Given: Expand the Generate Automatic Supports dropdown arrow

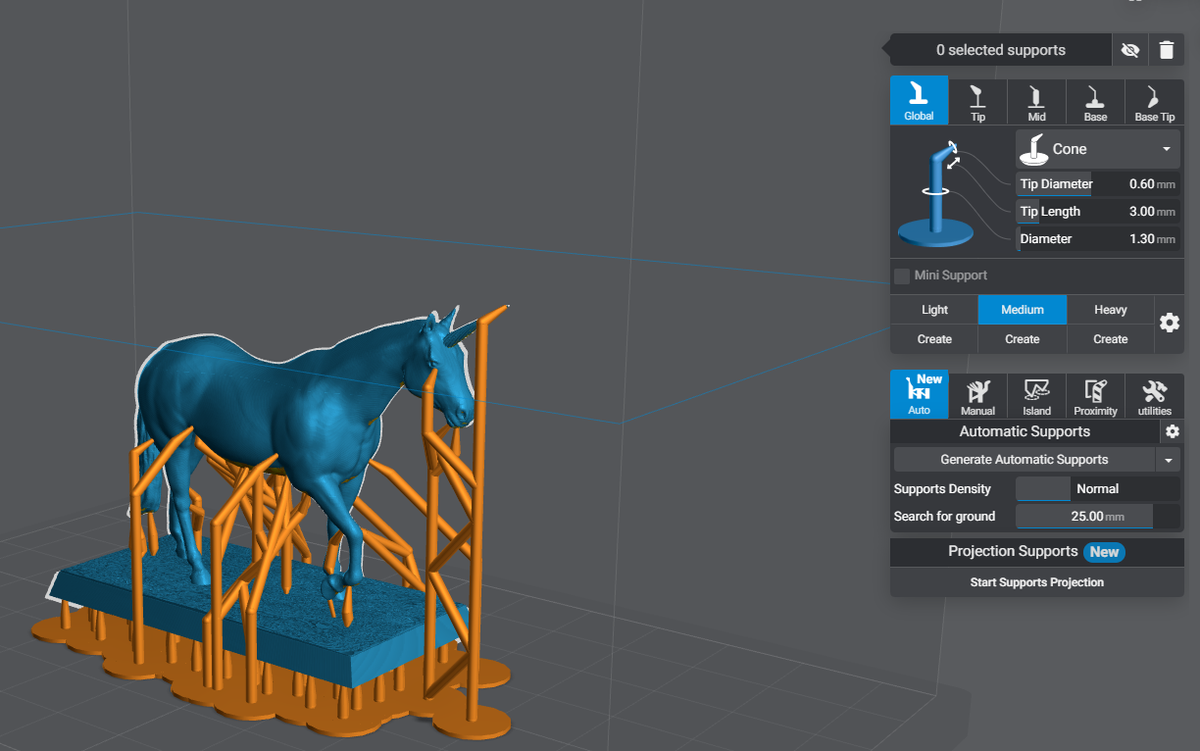Looking at the screenshot, I should pos(1167,459).
